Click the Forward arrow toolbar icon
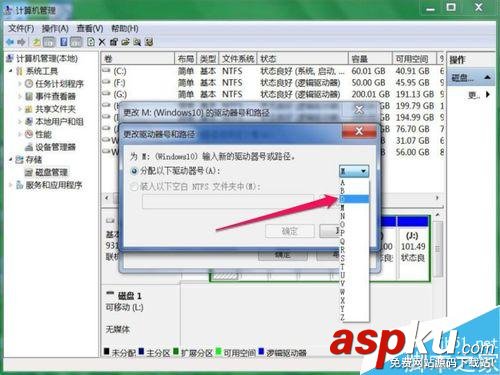Viewport: 500px width, 375px height. (21, 42)
